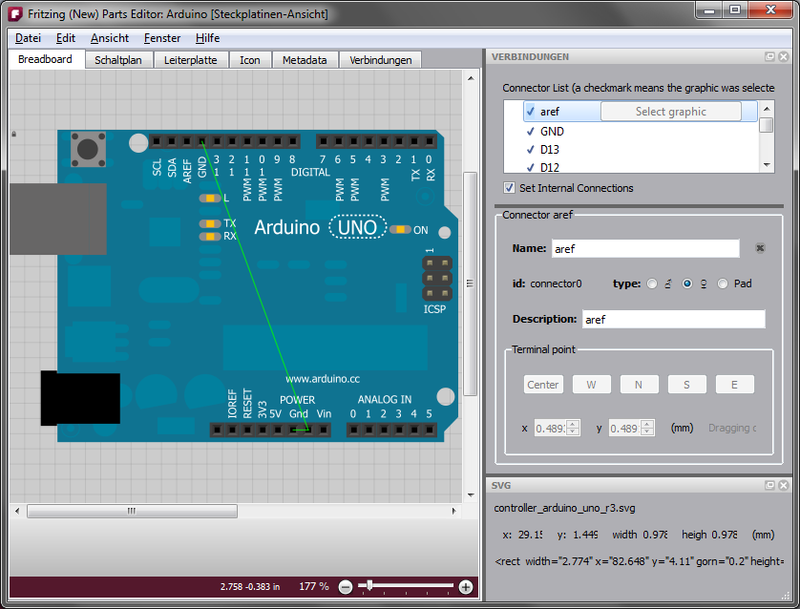
Task: Undock the SVG panel
Action: click(x=770, y=485)
